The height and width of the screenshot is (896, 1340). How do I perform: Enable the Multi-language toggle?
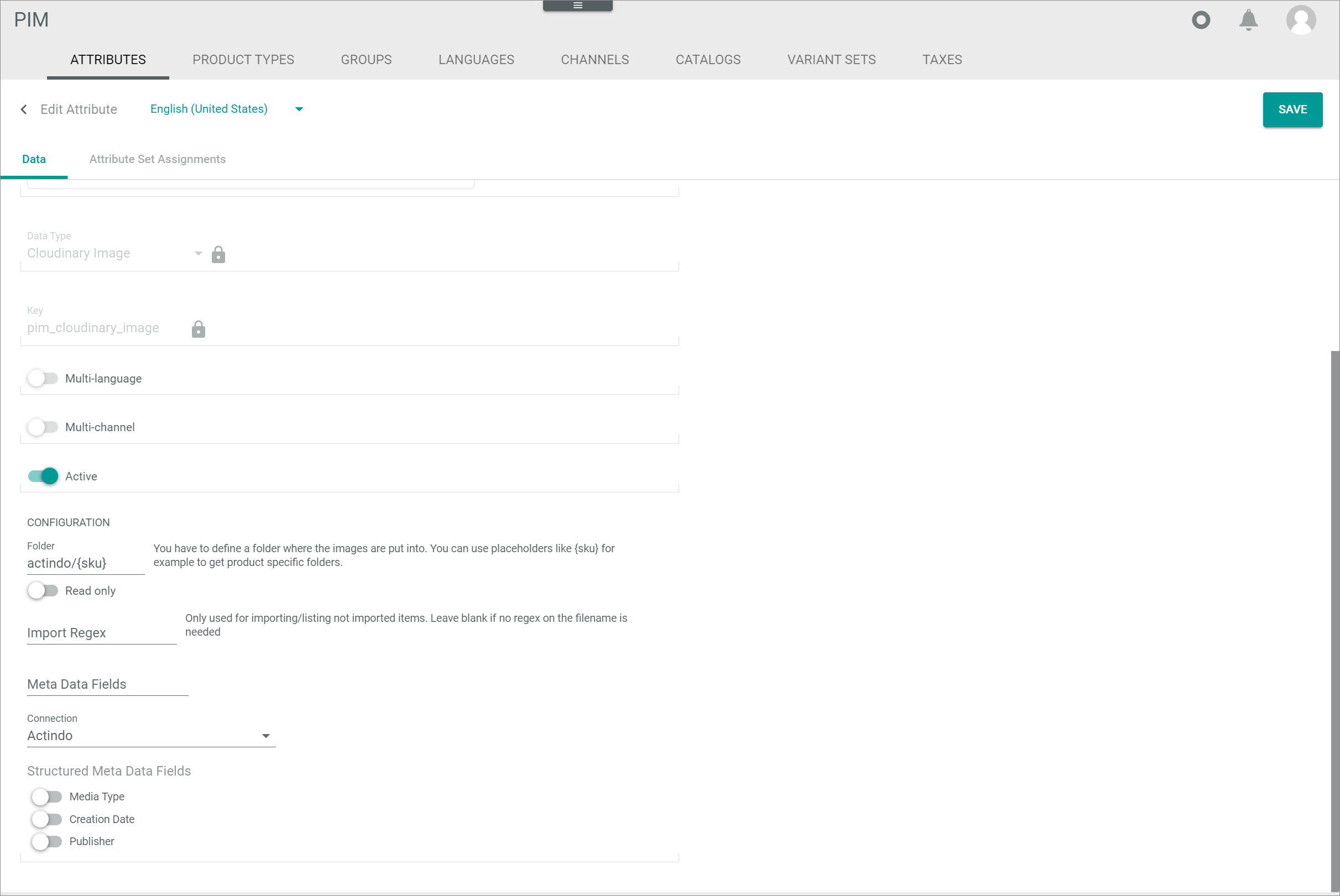tap(43, 378)
